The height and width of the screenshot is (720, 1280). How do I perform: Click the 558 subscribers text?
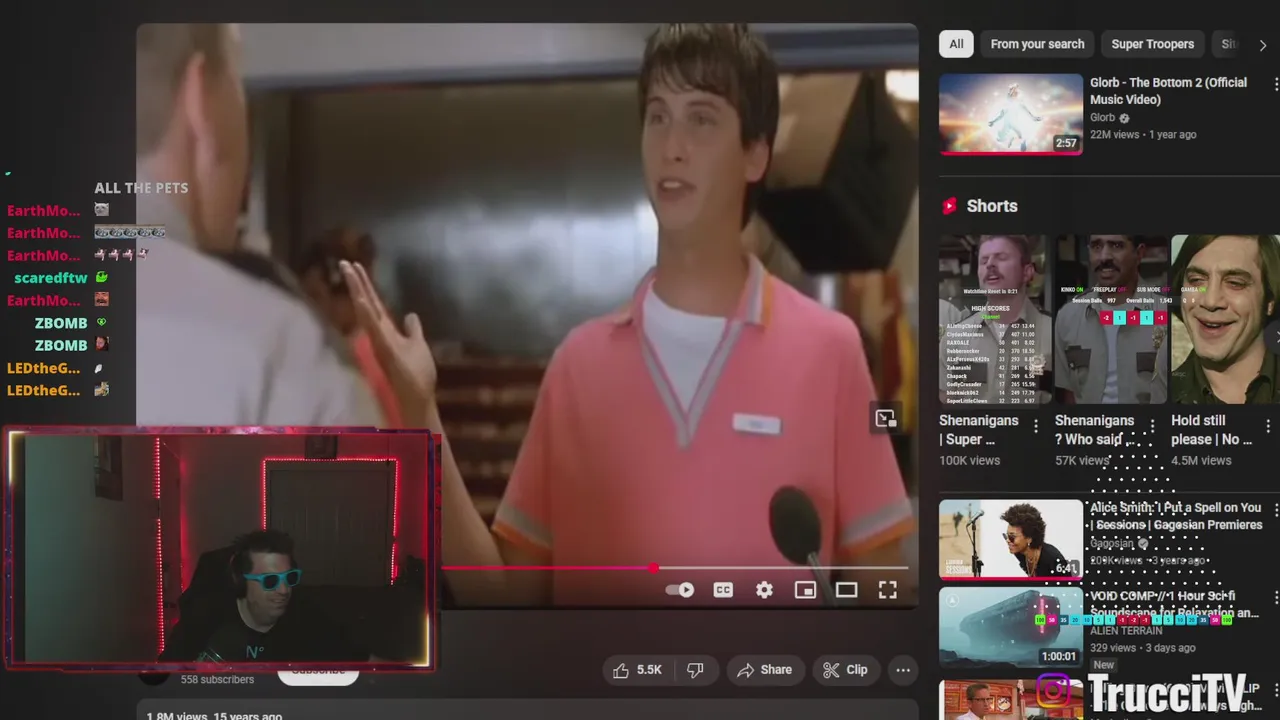pyautogui.click(x=217, y=679)
